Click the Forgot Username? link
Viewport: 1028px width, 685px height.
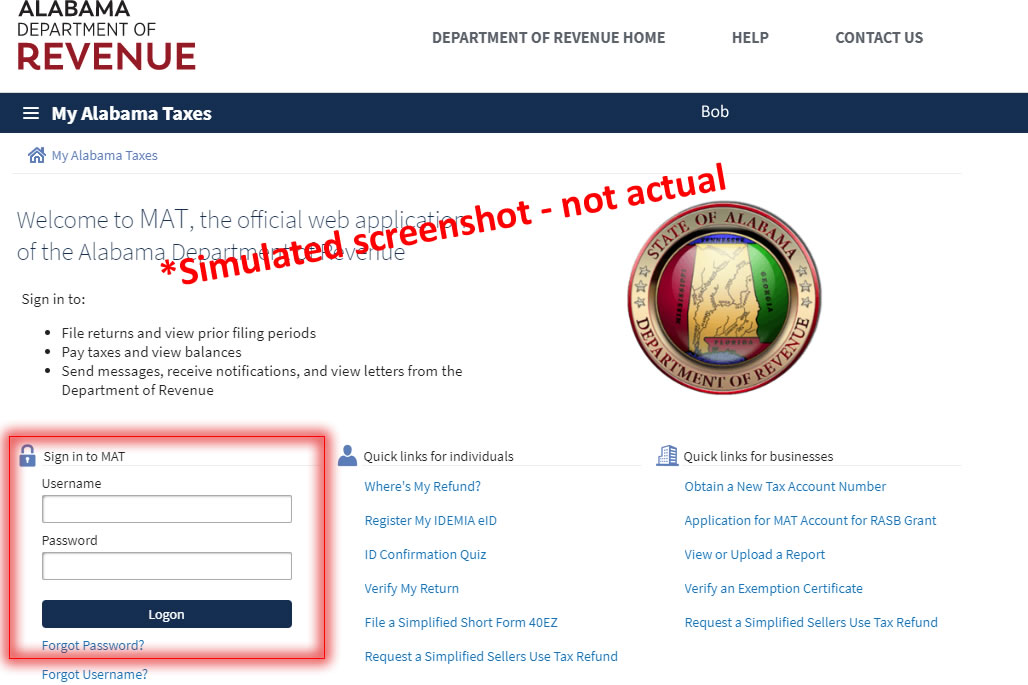click(x=94, y=674)
